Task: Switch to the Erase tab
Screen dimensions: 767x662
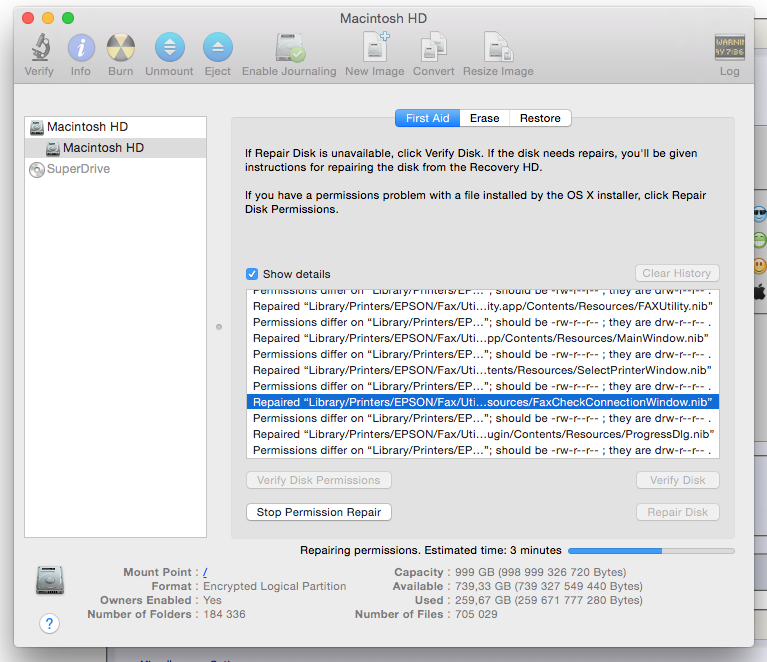Action: tap(484, 118)
